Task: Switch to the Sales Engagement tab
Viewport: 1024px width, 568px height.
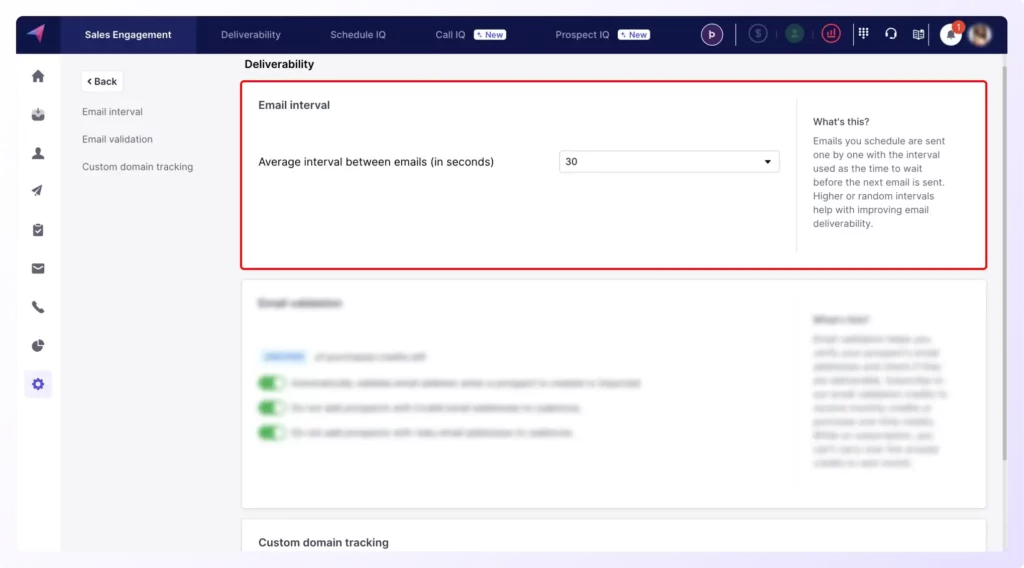Action: point(128,35)
